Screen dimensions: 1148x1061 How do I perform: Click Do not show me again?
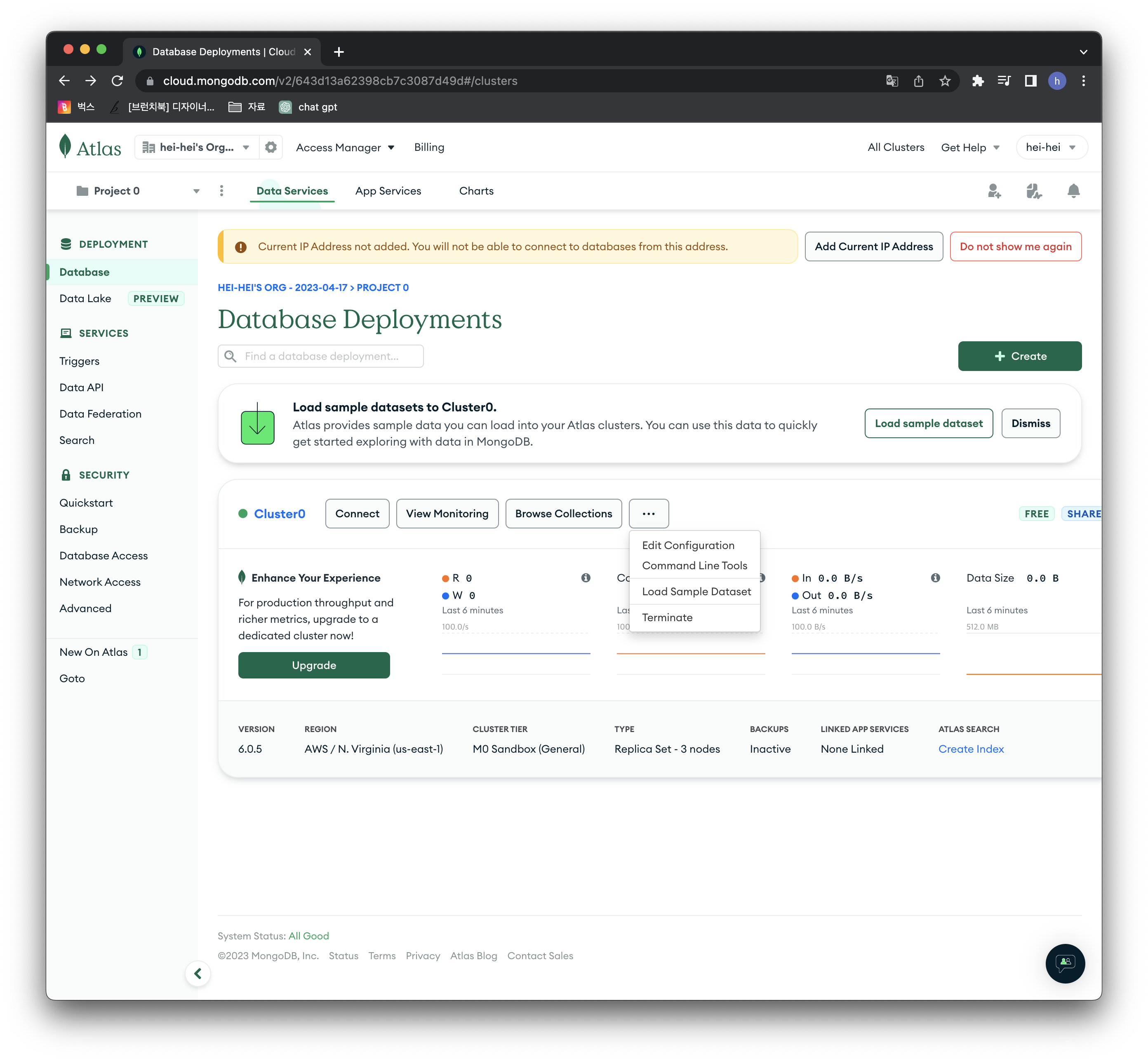click(1015, 246)
